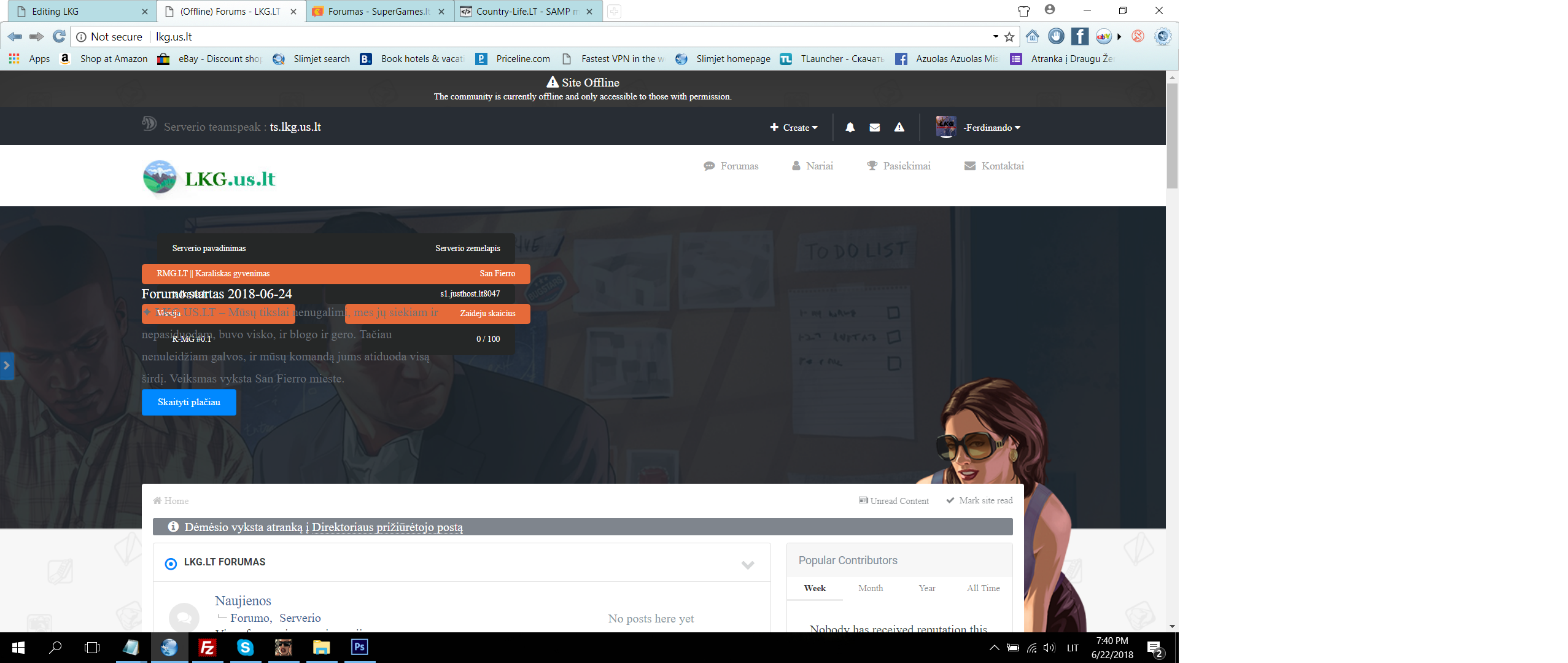The height and width of the screenshot is (663, 1568).
Task: Open the Action Center notifications icon
Action: [x=1154, y=648]
